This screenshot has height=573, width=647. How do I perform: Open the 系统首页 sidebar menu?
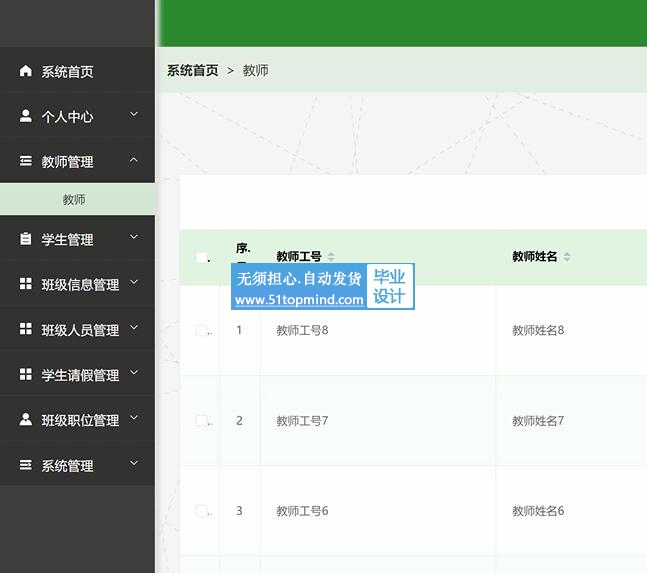(77, 71)
